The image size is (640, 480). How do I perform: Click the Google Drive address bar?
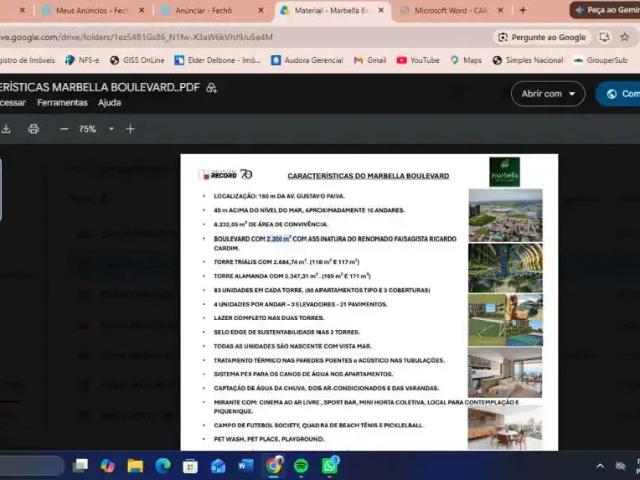(245, 37)
